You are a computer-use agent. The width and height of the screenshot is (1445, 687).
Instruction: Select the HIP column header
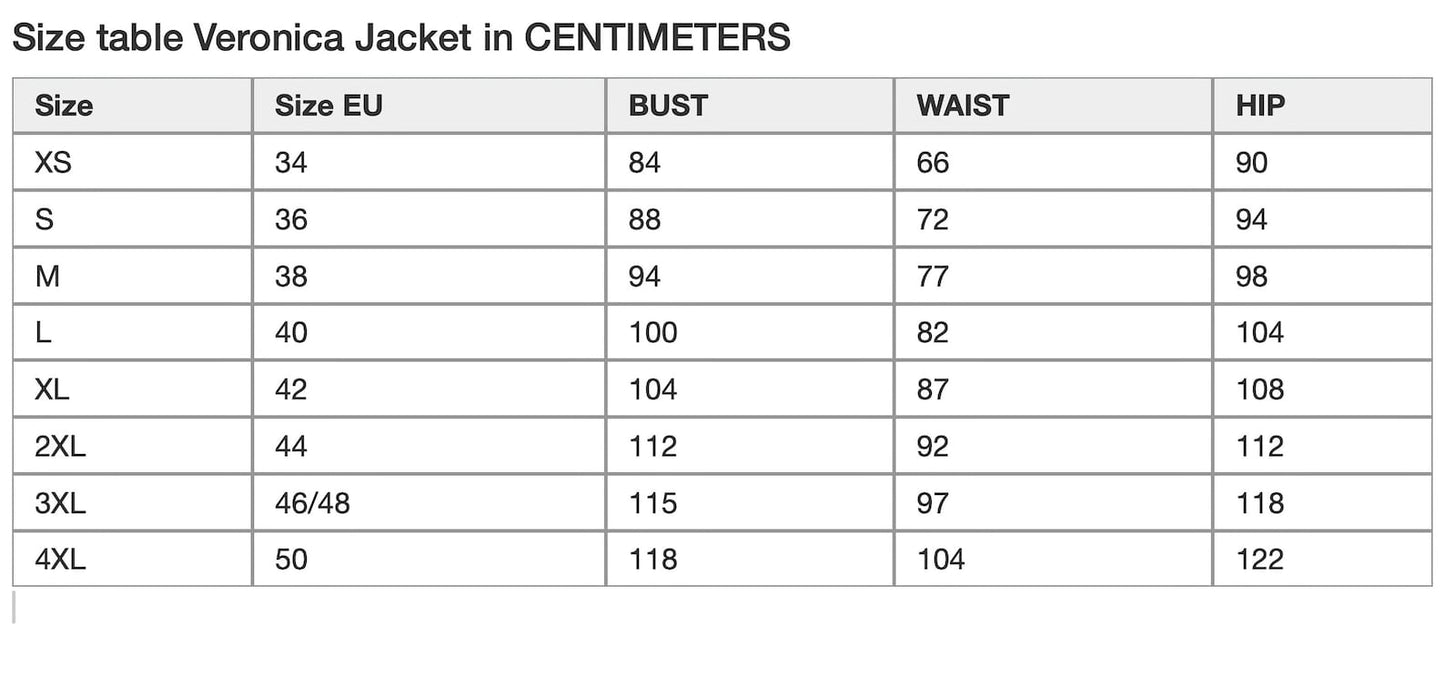[1260, 105]
